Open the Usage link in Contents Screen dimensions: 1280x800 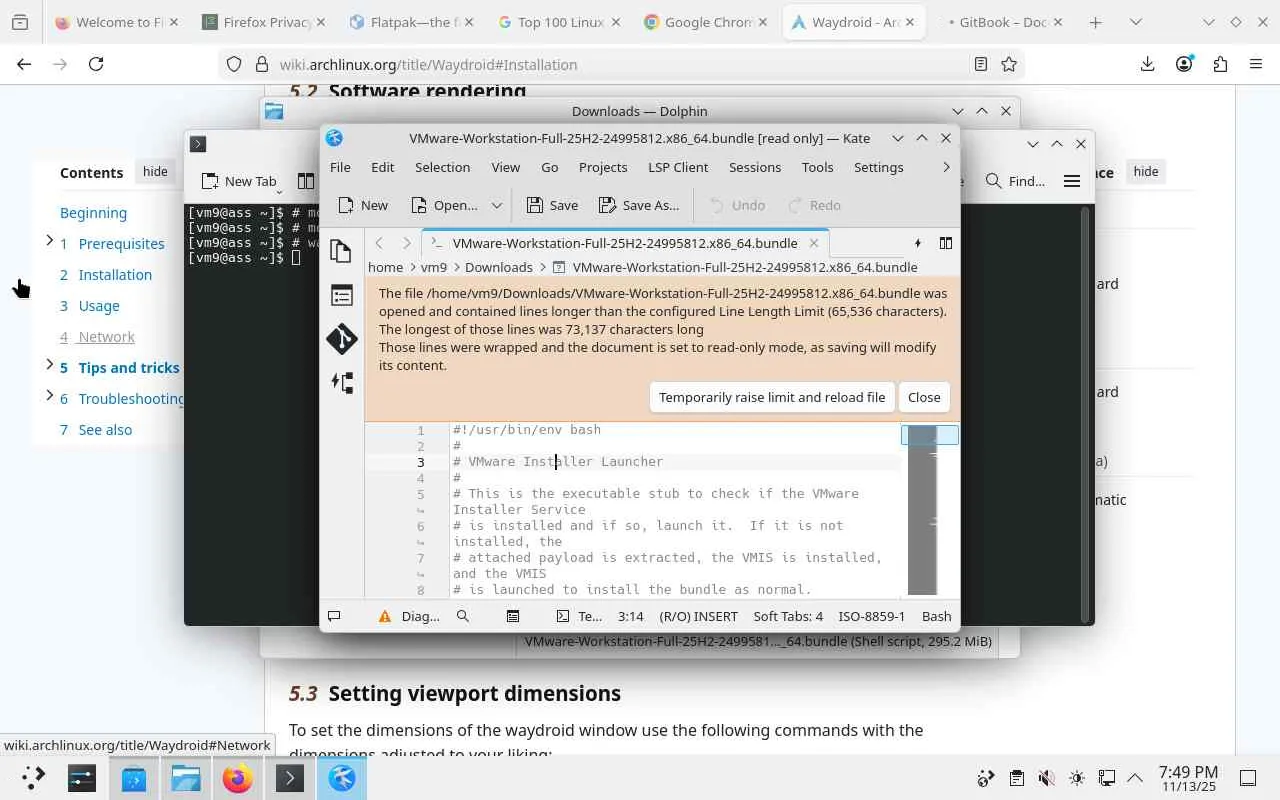99,306
